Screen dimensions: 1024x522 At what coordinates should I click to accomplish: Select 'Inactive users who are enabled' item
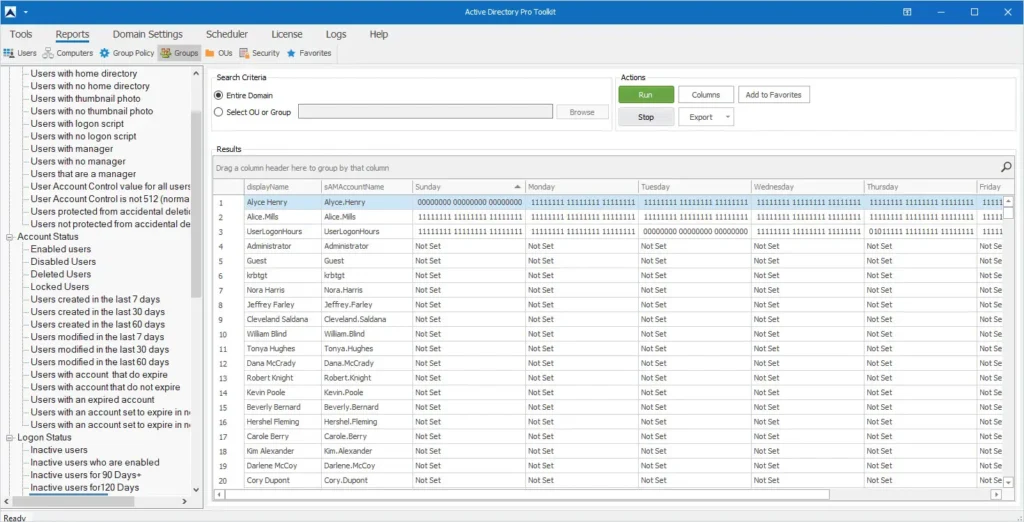click(x=95, y=462)
